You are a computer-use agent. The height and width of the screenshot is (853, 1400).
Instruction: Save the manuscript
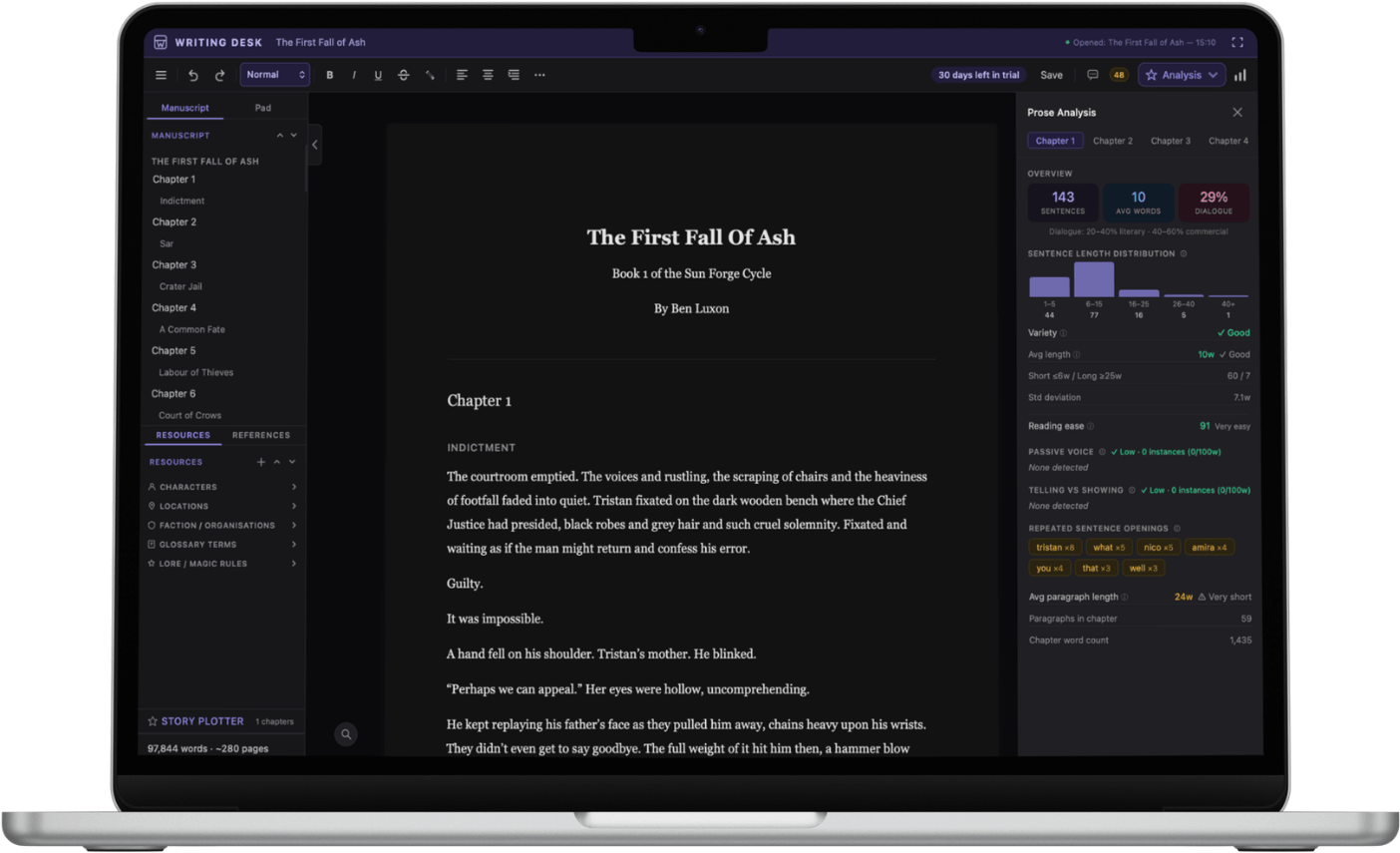1052,75
